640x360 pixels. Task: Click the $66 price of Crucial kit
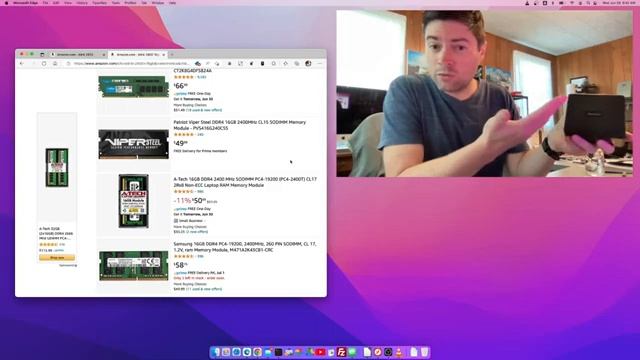pyautogui.click(x=181, y=86)
